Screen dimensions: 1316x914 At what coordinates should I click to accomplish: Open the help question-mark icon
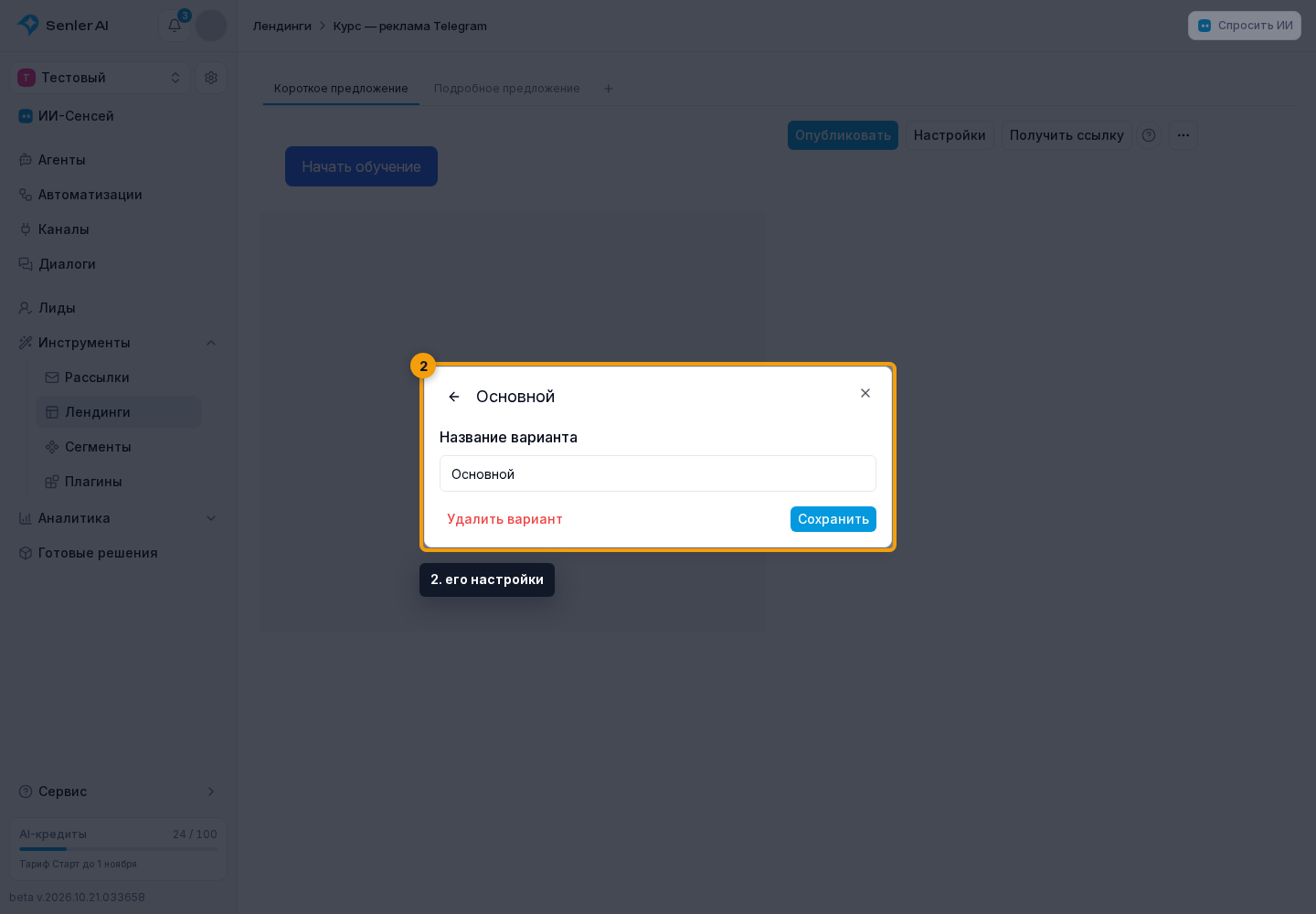click(x=1149, y=135)
